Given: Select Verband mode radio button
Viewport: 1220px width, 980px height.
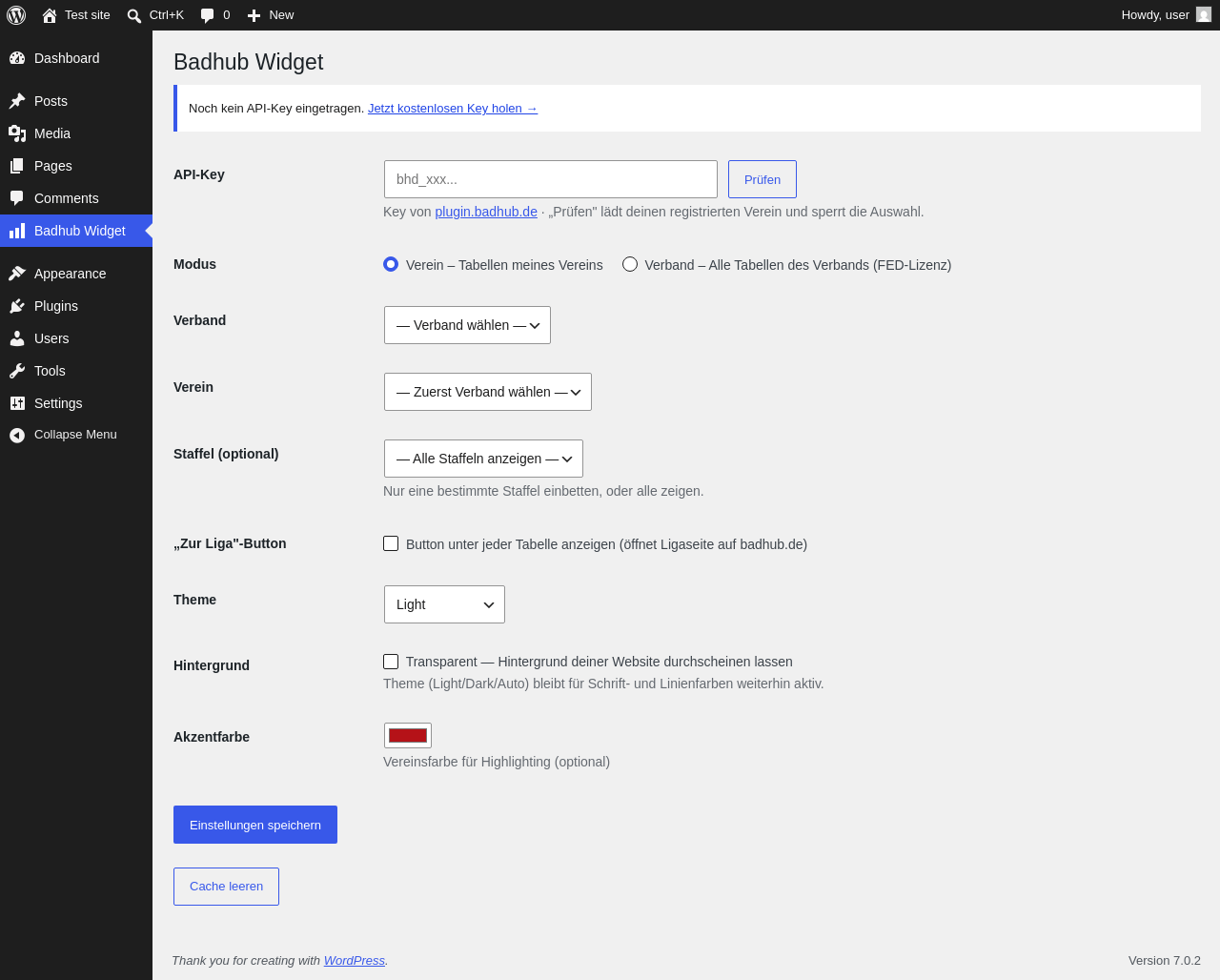Looking at the screenshot, I should [x=630, y=264].
